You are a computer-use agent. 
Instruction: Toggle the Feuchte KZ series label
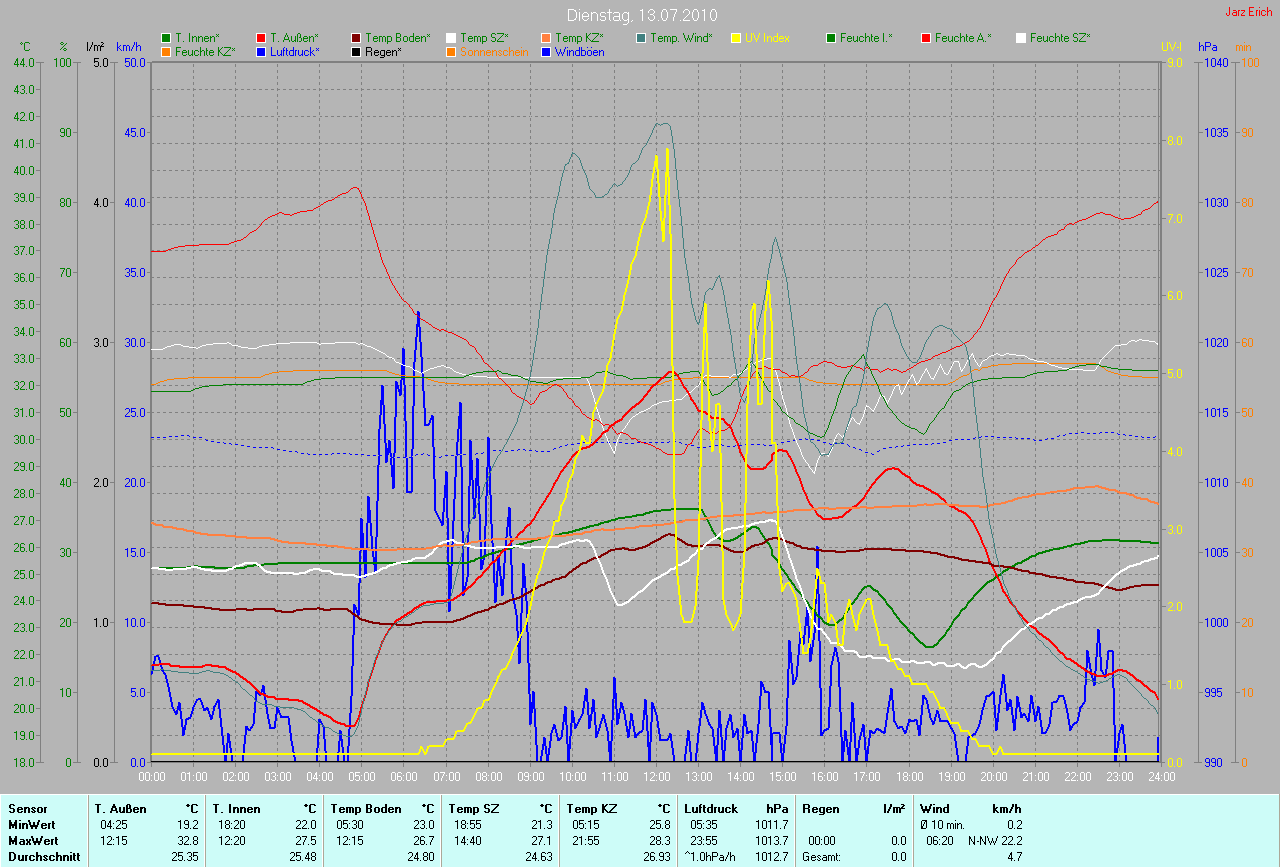tap(204, 52)
